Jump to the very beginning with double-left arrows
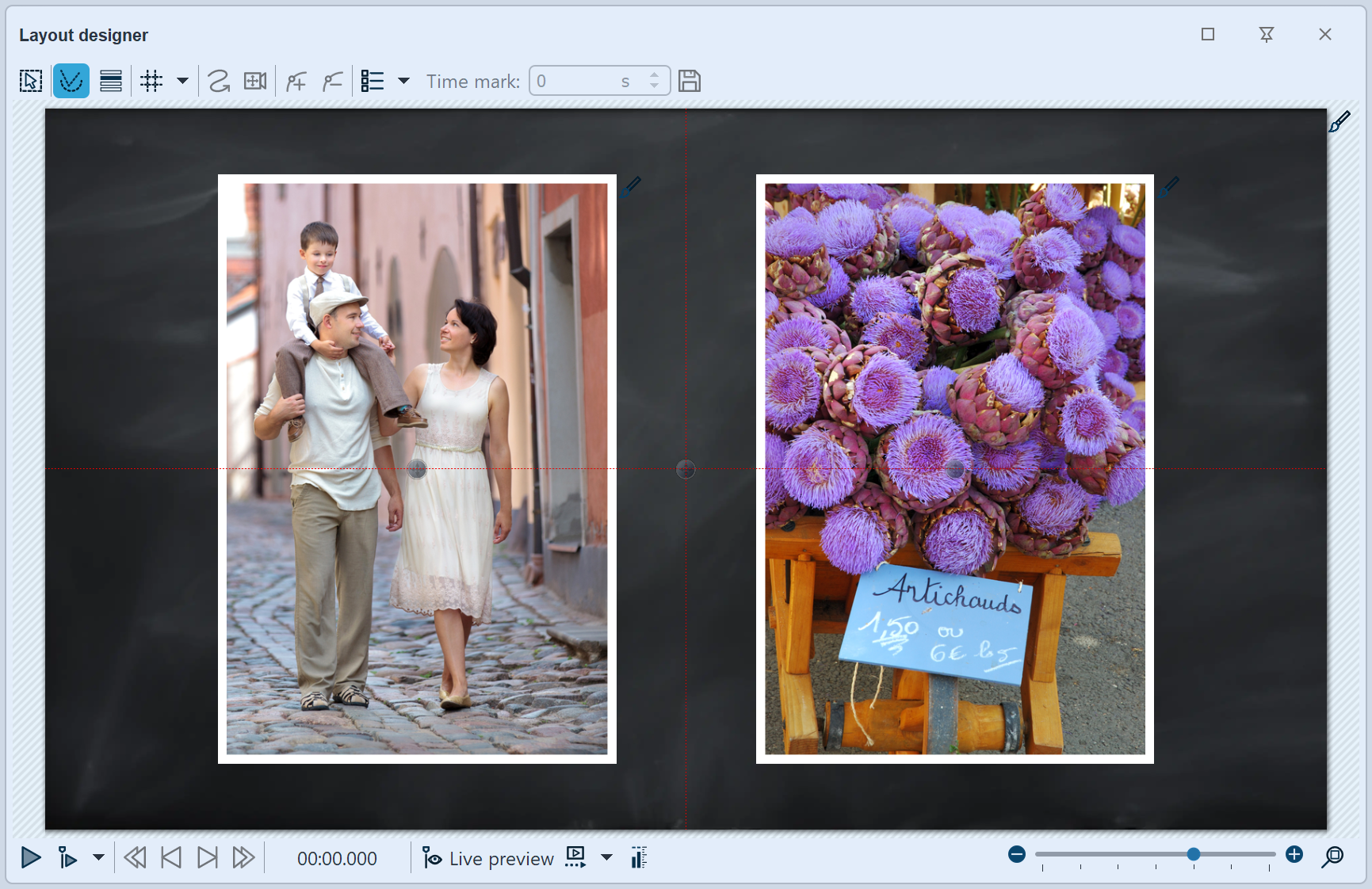This screenshot has height=889, width=1372. pyautogui.click(x=135, y=857)
